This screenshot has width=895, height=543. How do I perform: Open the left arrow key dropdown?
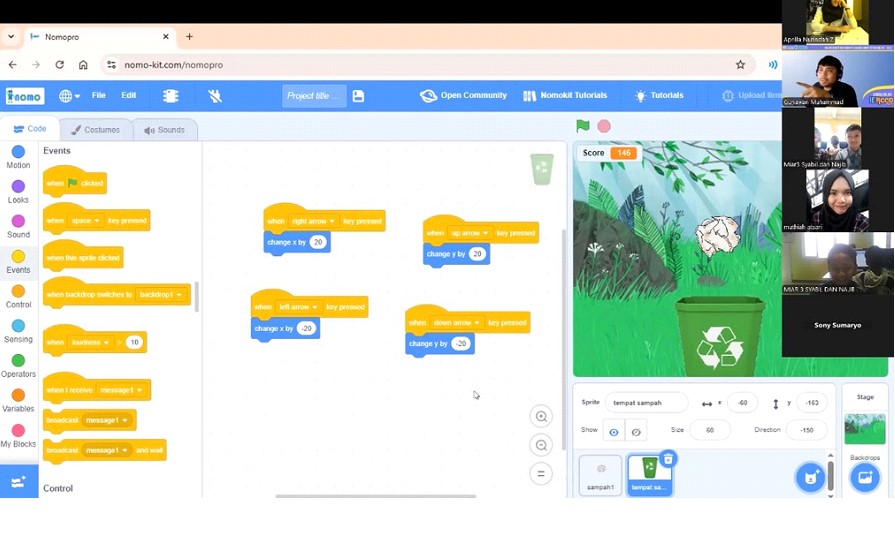click(299, 307)
